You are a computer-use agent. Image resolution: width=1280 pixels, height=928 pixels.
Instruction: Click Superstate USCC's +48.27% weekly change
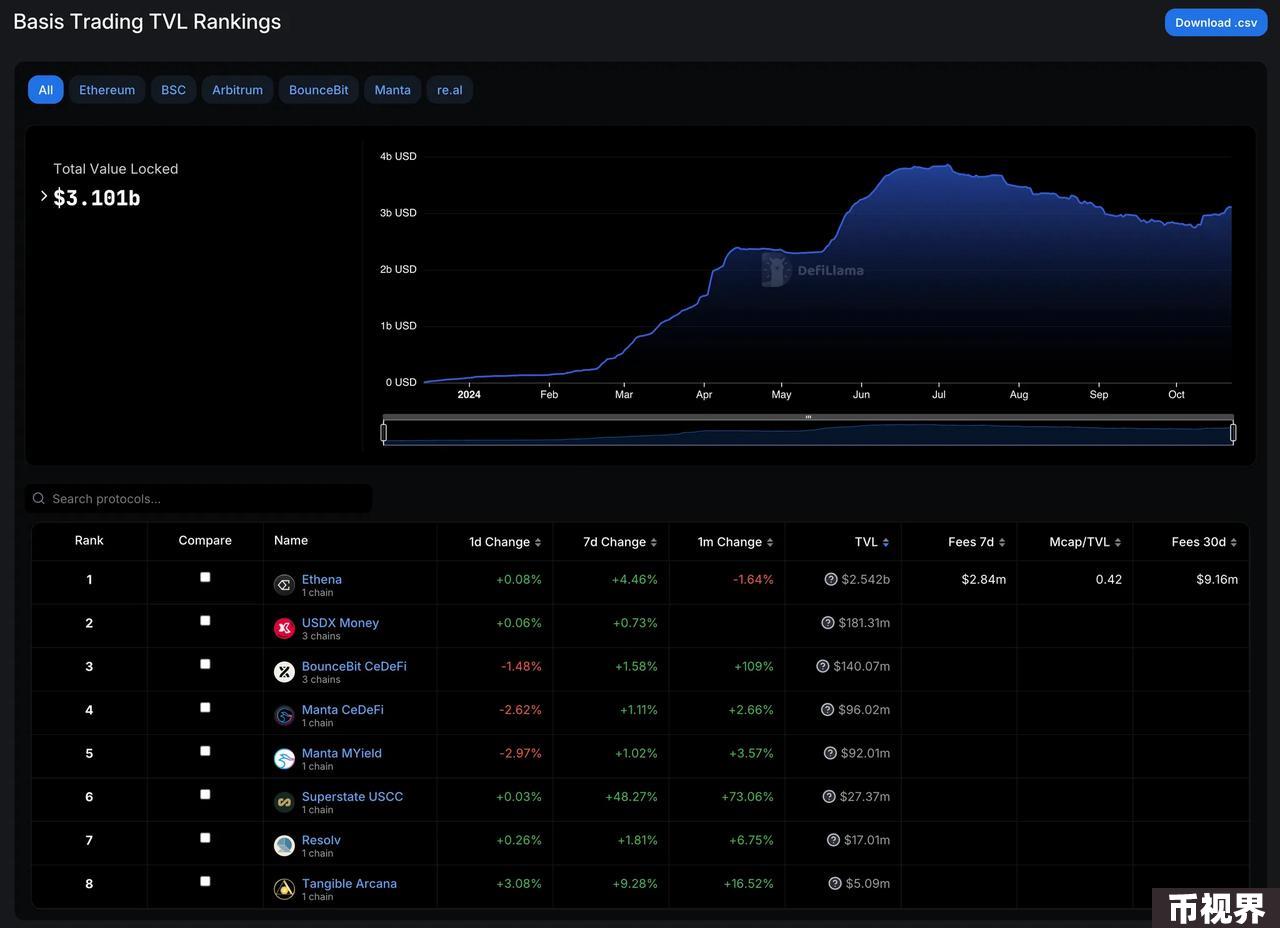631,797
